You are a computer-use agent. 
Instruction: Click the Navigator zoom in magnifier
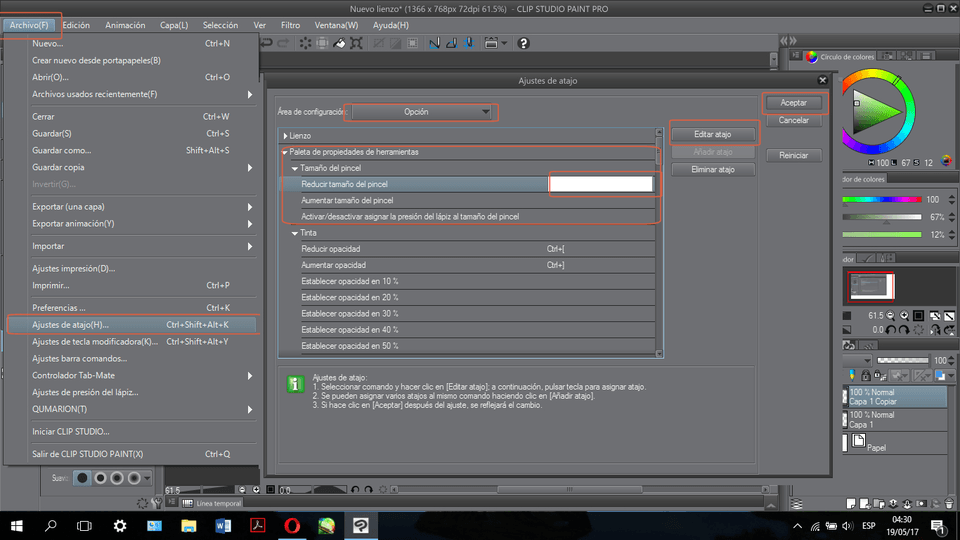coord(904,316)
